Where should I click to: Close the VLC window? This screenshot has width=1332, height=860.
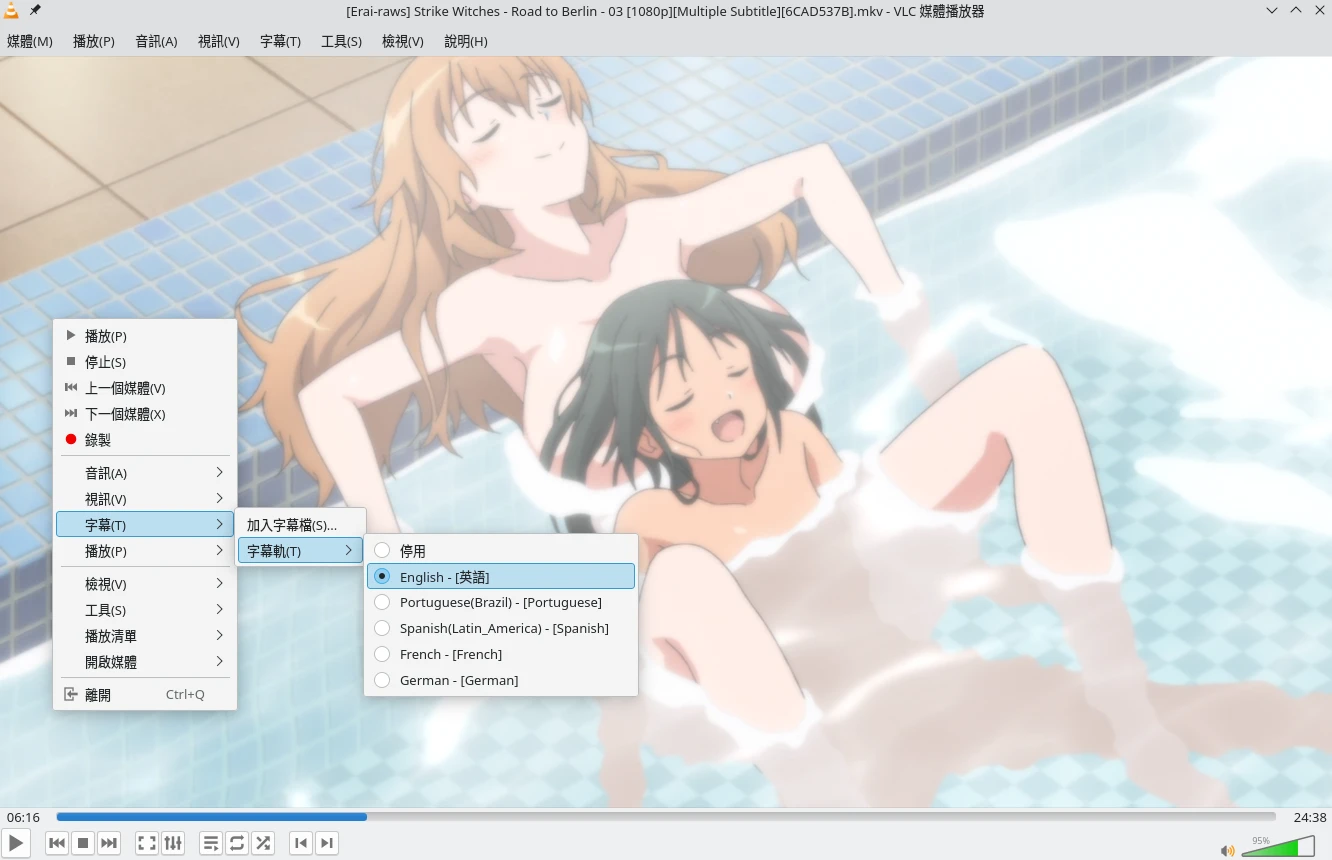click(x=1319, y=10)
